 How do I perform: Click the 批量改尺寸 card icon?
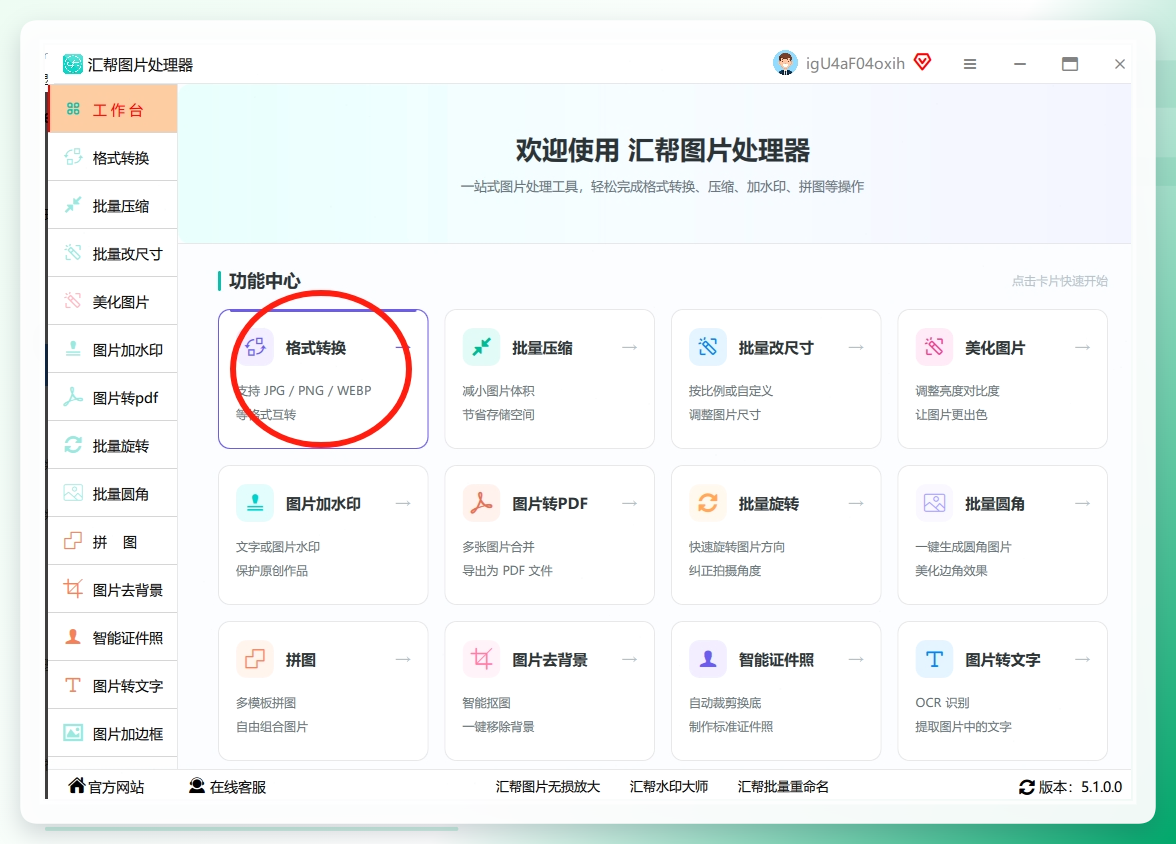tap(708, 347)
